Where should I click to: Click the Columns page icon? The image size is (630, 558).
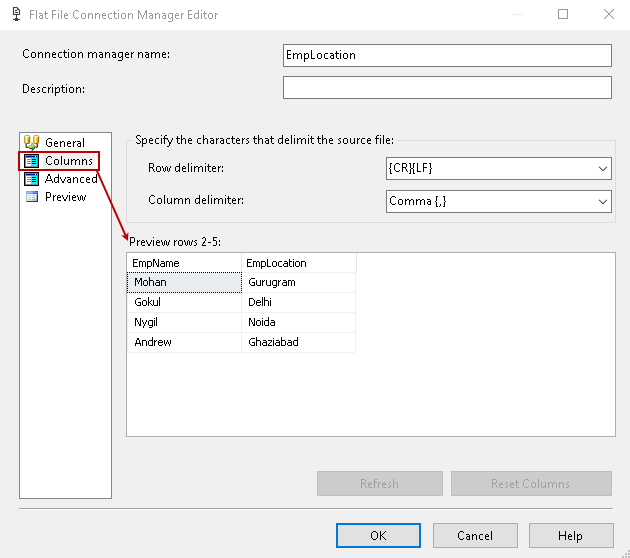31,161
